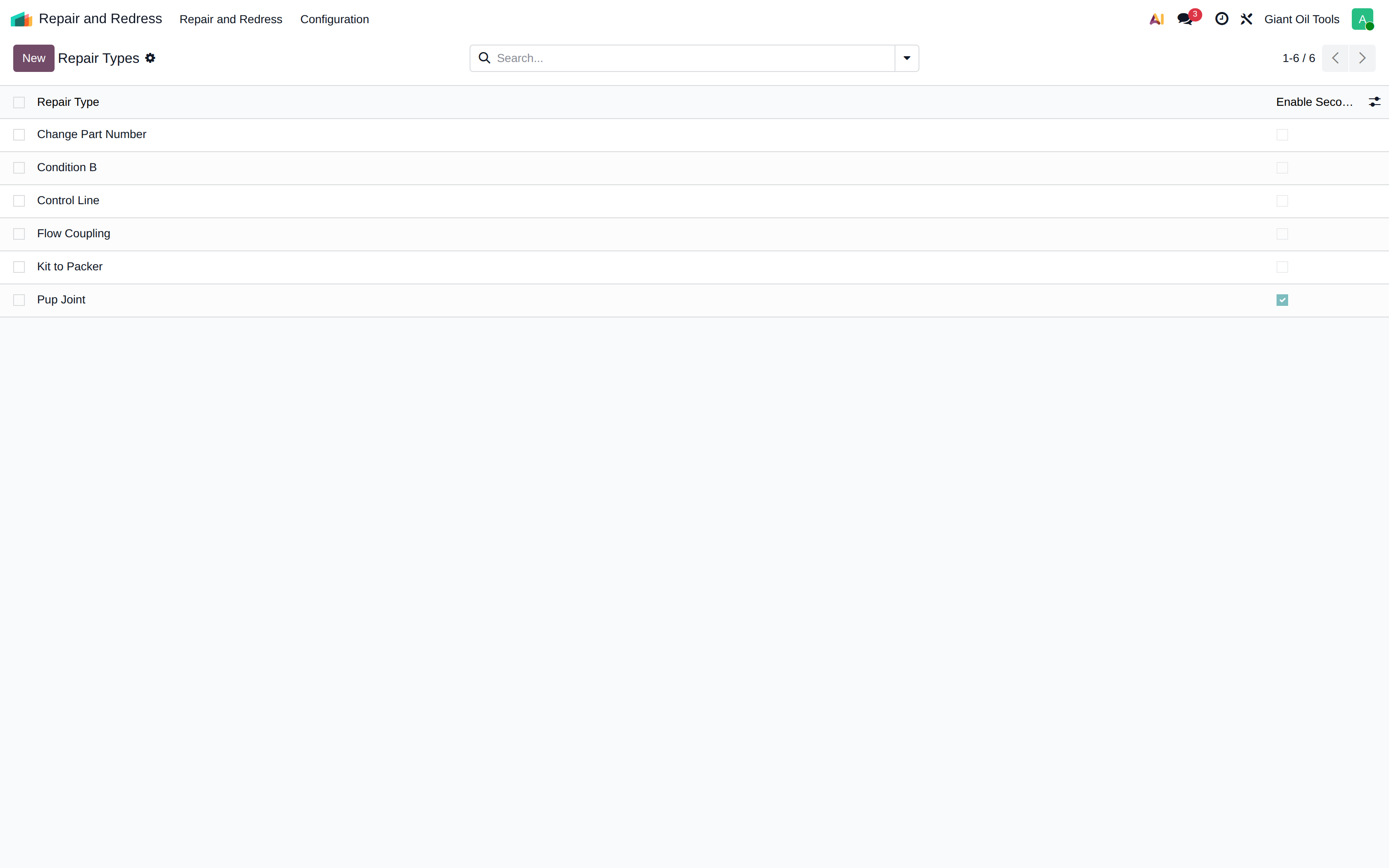Select the Flow Coupling row checkbox

(x=19, y=234)
